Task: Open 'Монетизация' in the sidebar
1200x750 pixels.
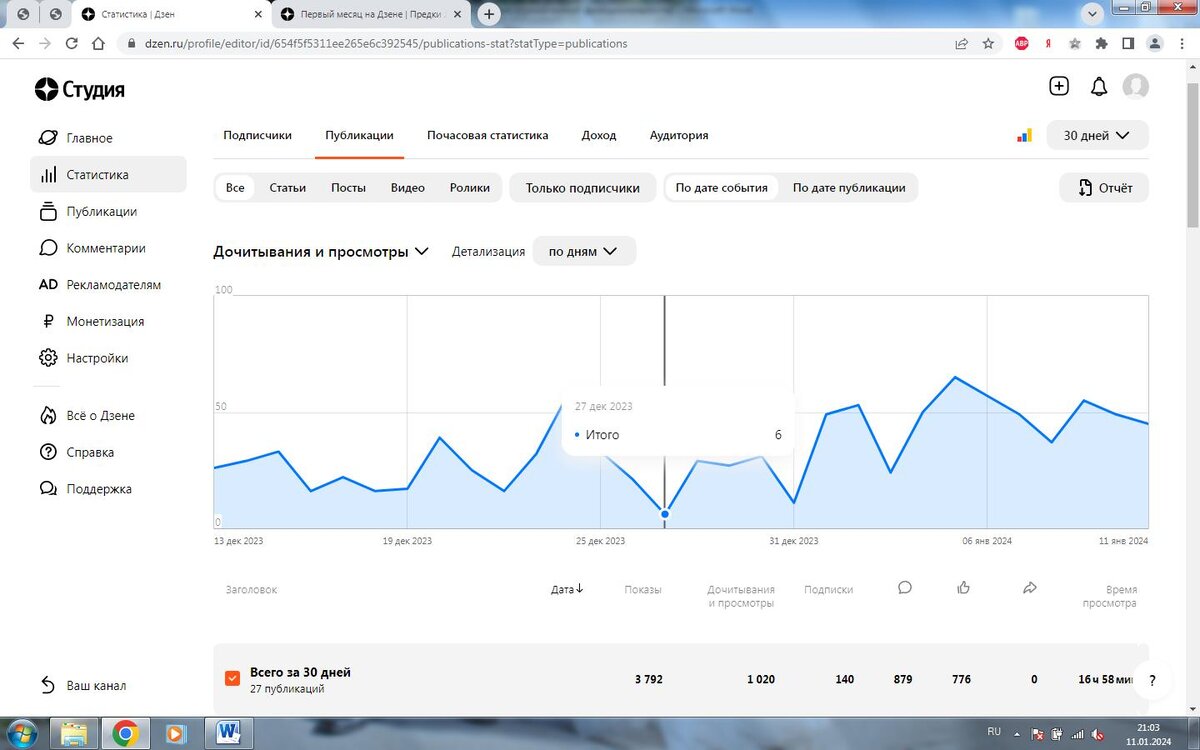Action: [91, 321]
